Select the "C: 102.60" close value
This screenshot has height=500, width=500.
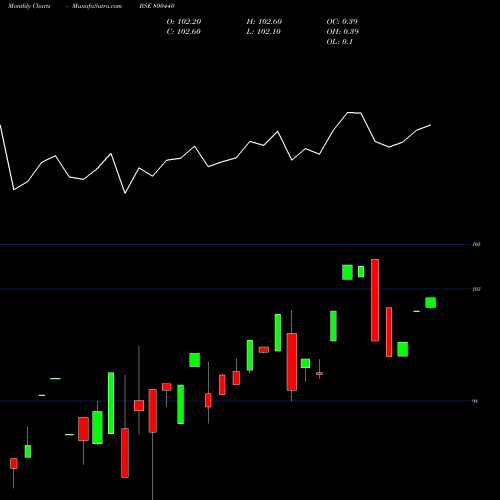click(184, 32)
